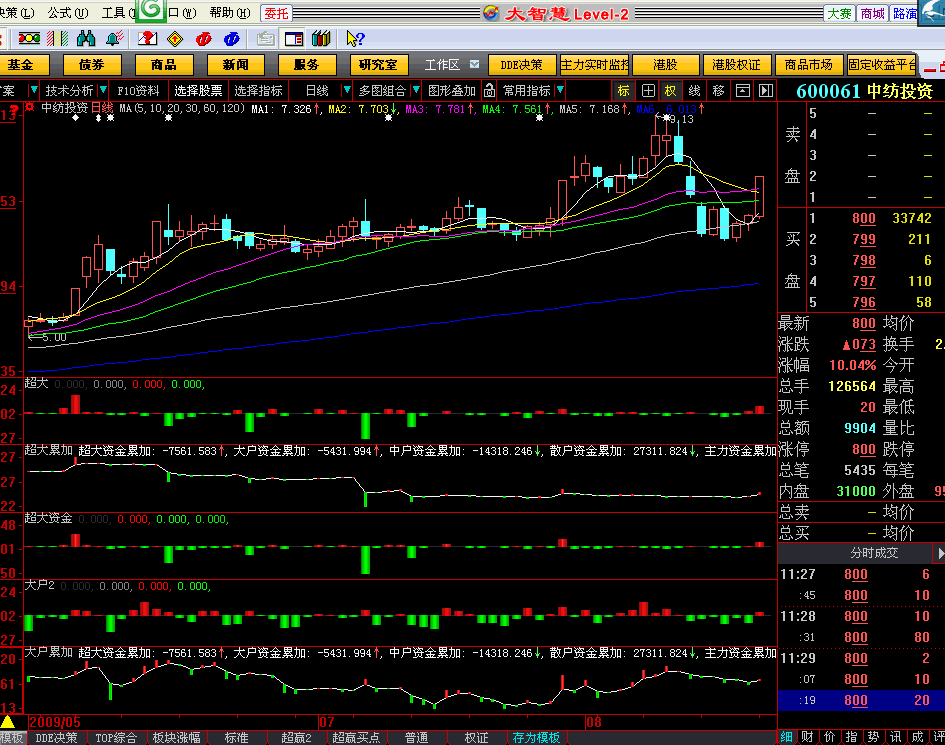Click the 大赛 link at top right
Image resolution: width=945 pixels, height=745 pixels.
(x=839, y=13)
